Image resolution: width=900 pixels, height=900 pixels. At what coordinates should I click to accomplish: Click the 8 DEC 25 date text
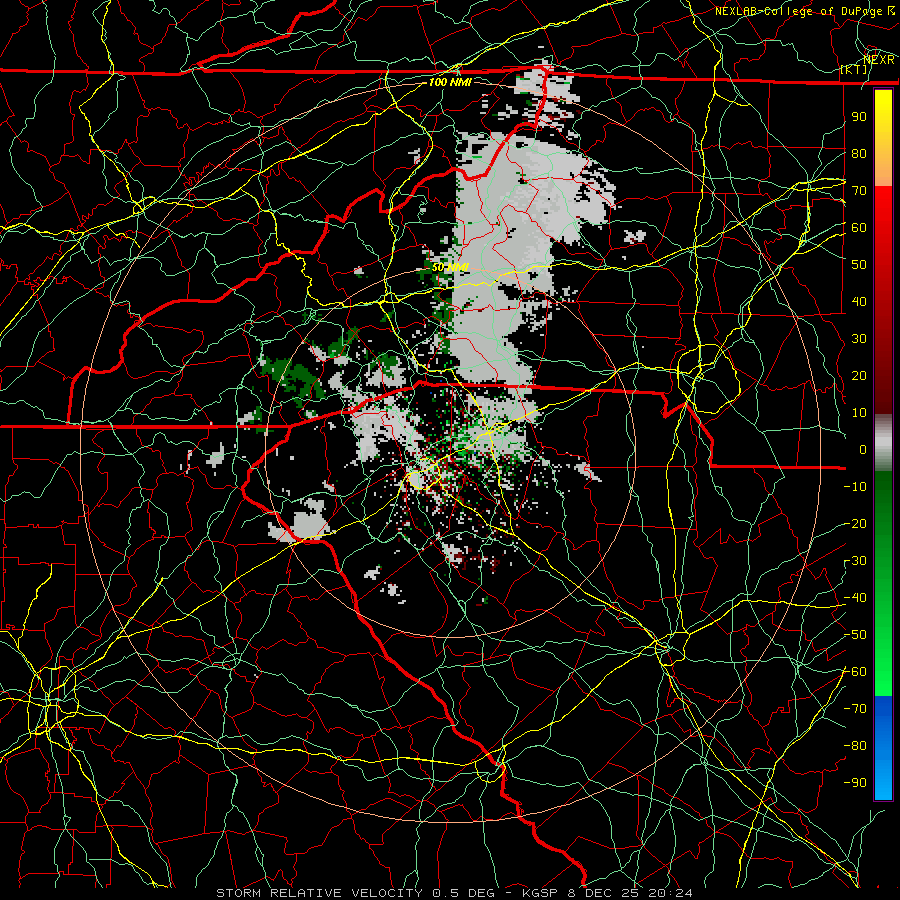pyautogui.click(x=603, y=893)
